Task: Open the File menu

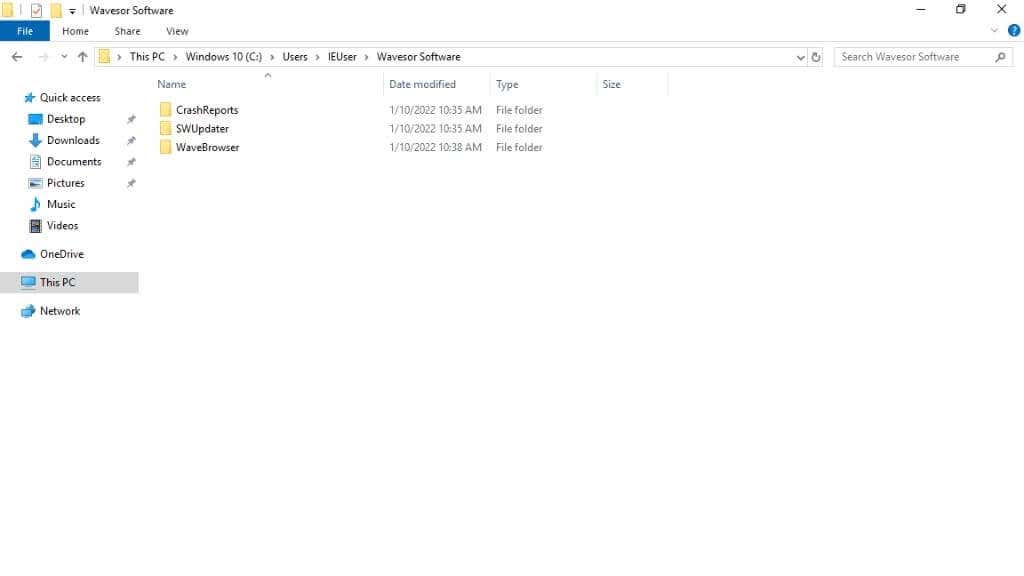Action: pyautogui.click(x=25, y=31)
